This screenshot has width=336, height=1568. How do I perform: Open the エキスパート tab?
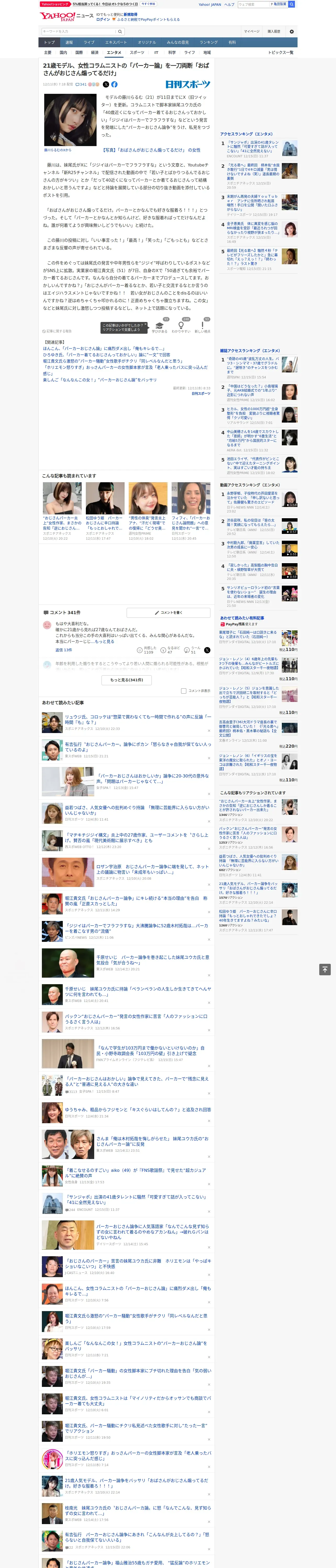coord(116,43)
